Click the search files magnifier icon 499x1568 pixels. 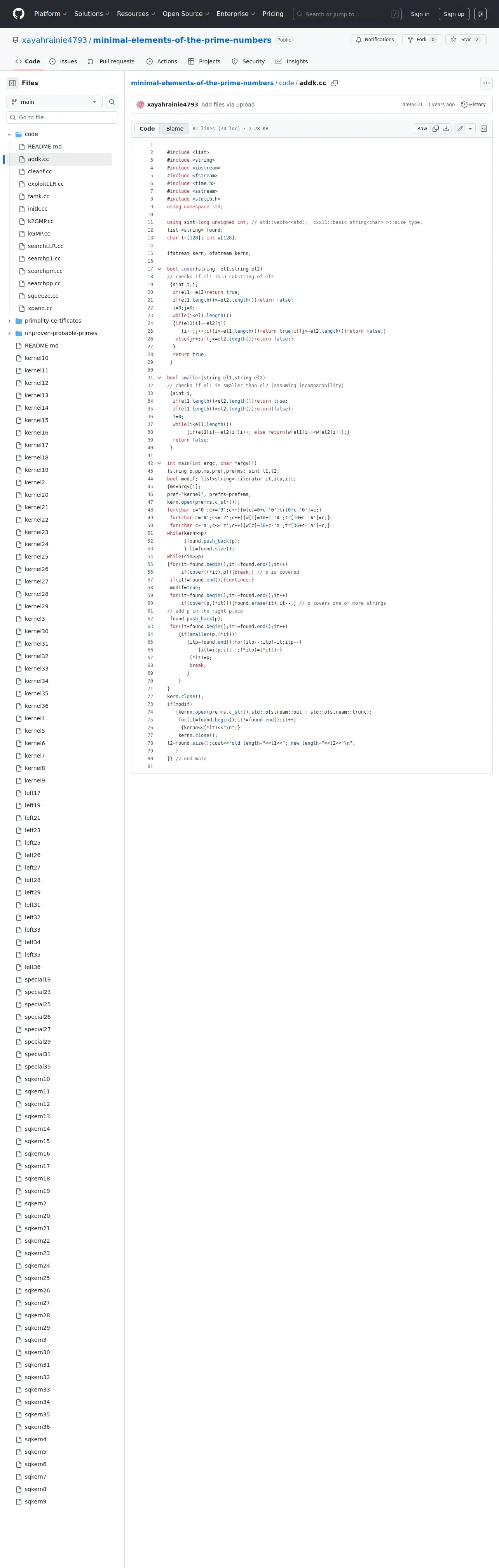pos(112,102)
